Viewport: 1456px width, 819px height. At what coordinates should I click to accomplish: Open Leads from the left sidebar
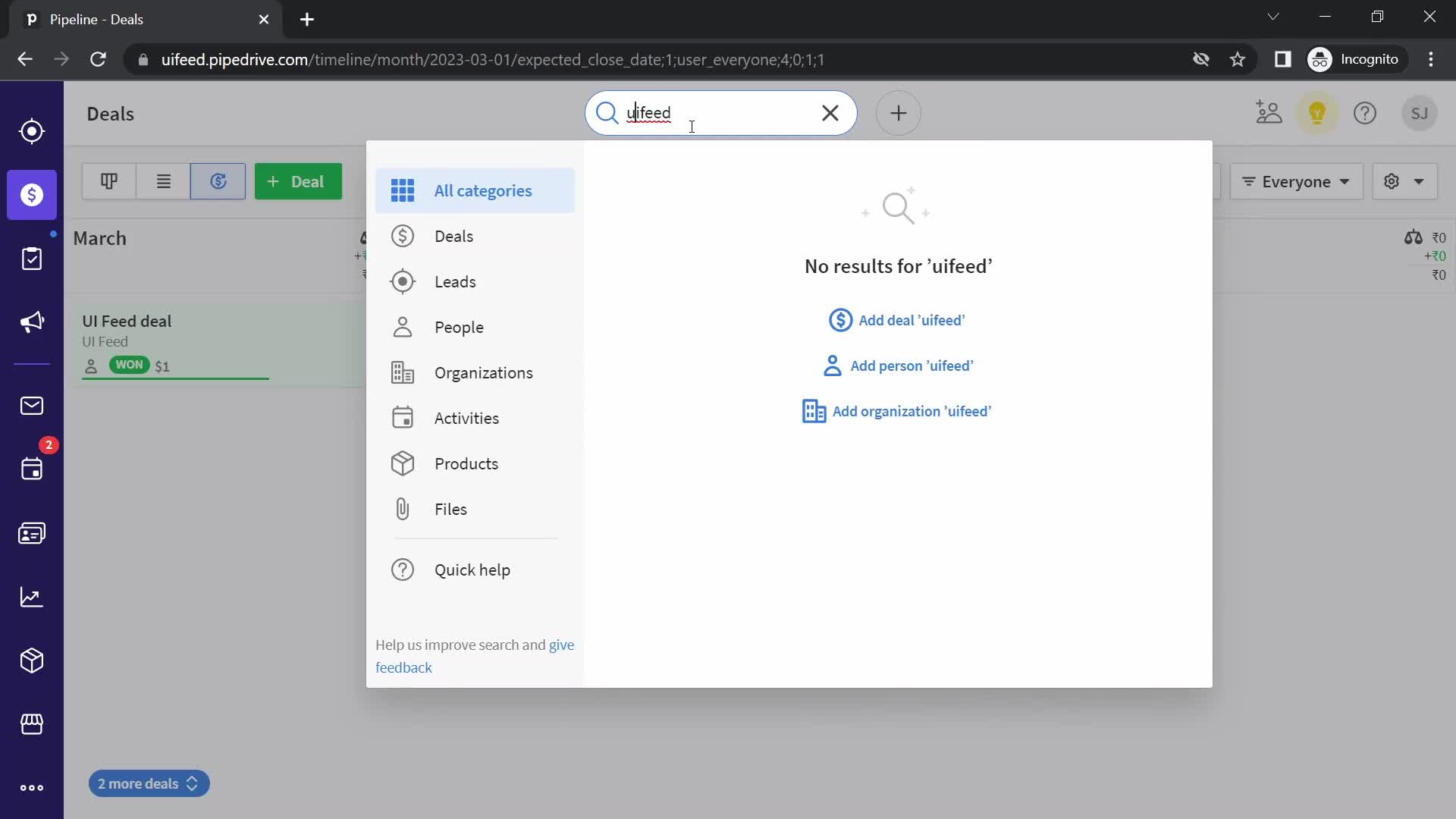[32, 131]
